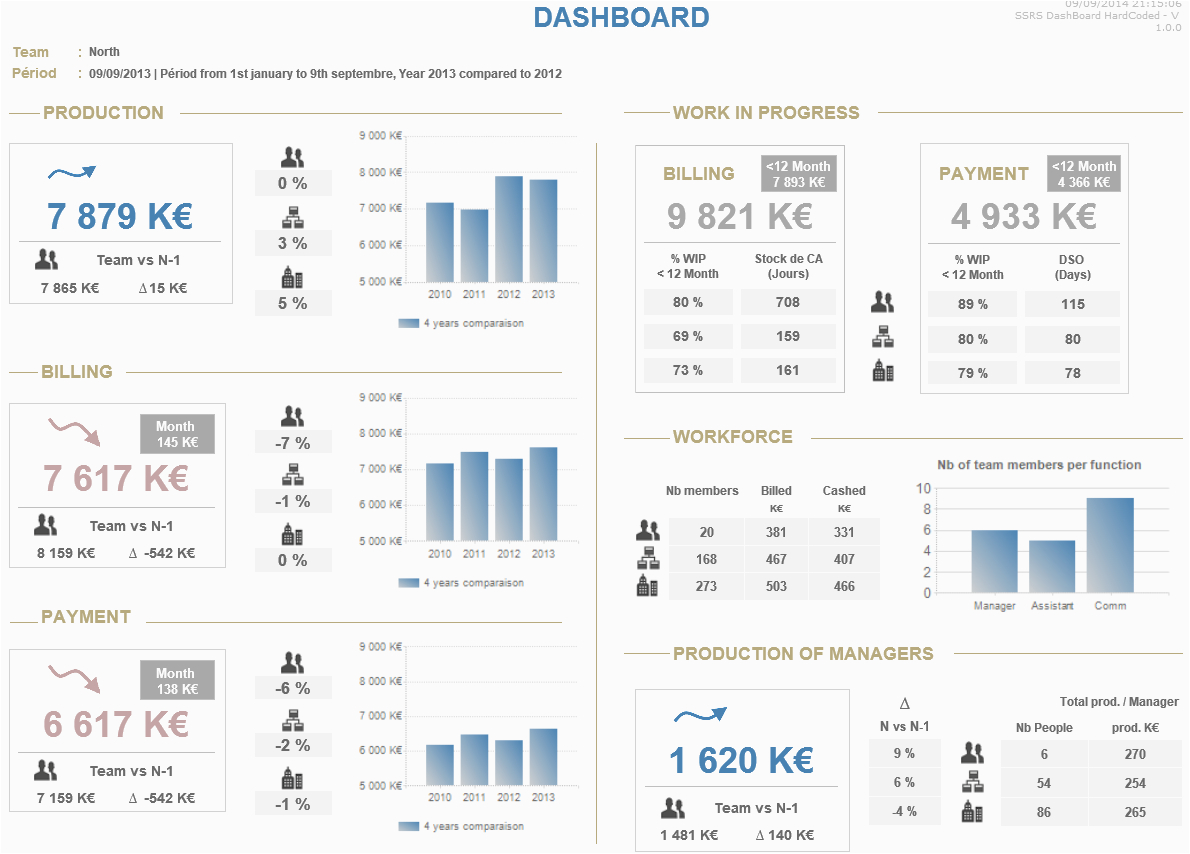1190x854 pixels.
Task: Click the blue upward trend arrow in Production
Action: click(x=72, y=173)
